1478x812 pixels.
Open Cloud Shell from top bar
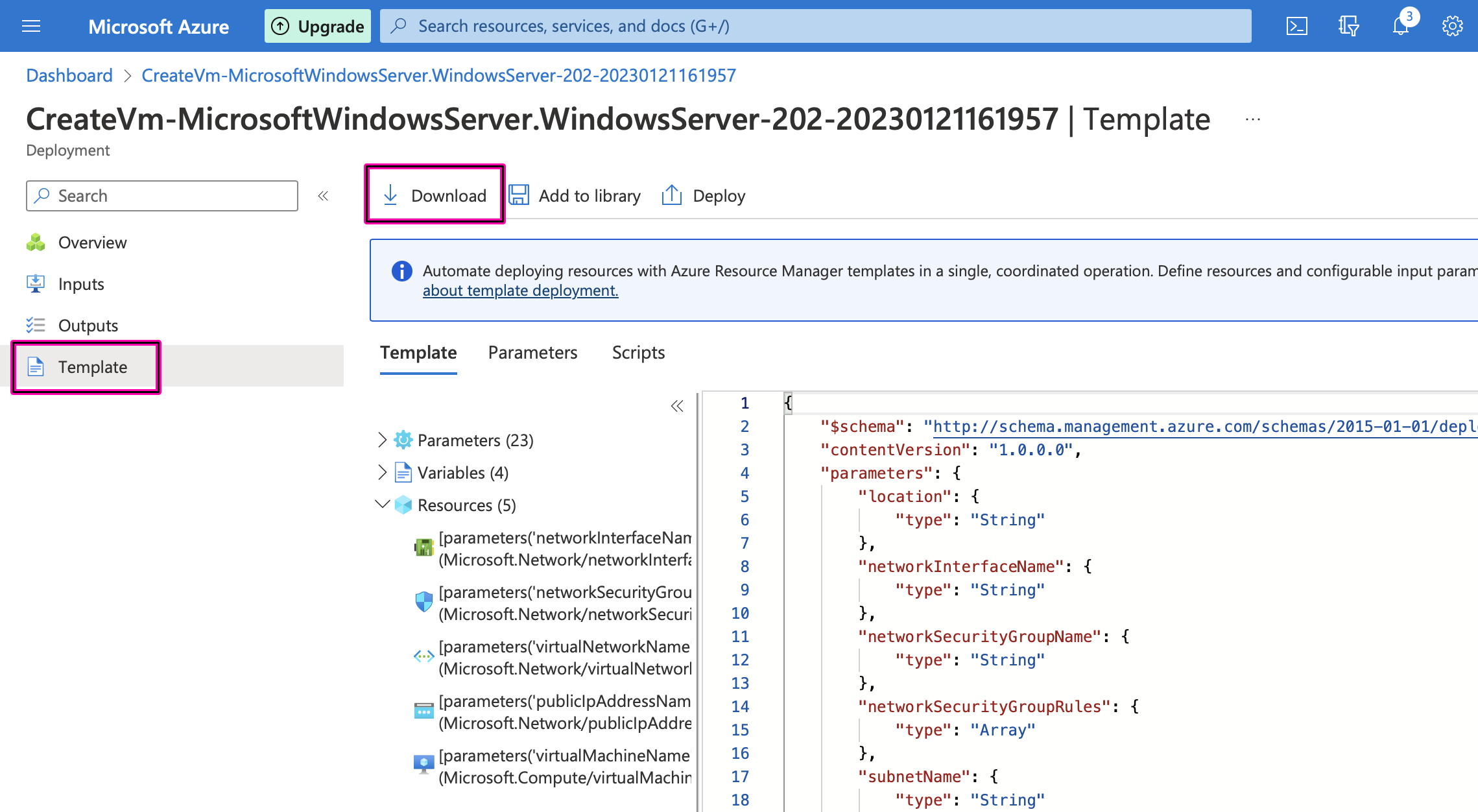[x=1296, y=26]
